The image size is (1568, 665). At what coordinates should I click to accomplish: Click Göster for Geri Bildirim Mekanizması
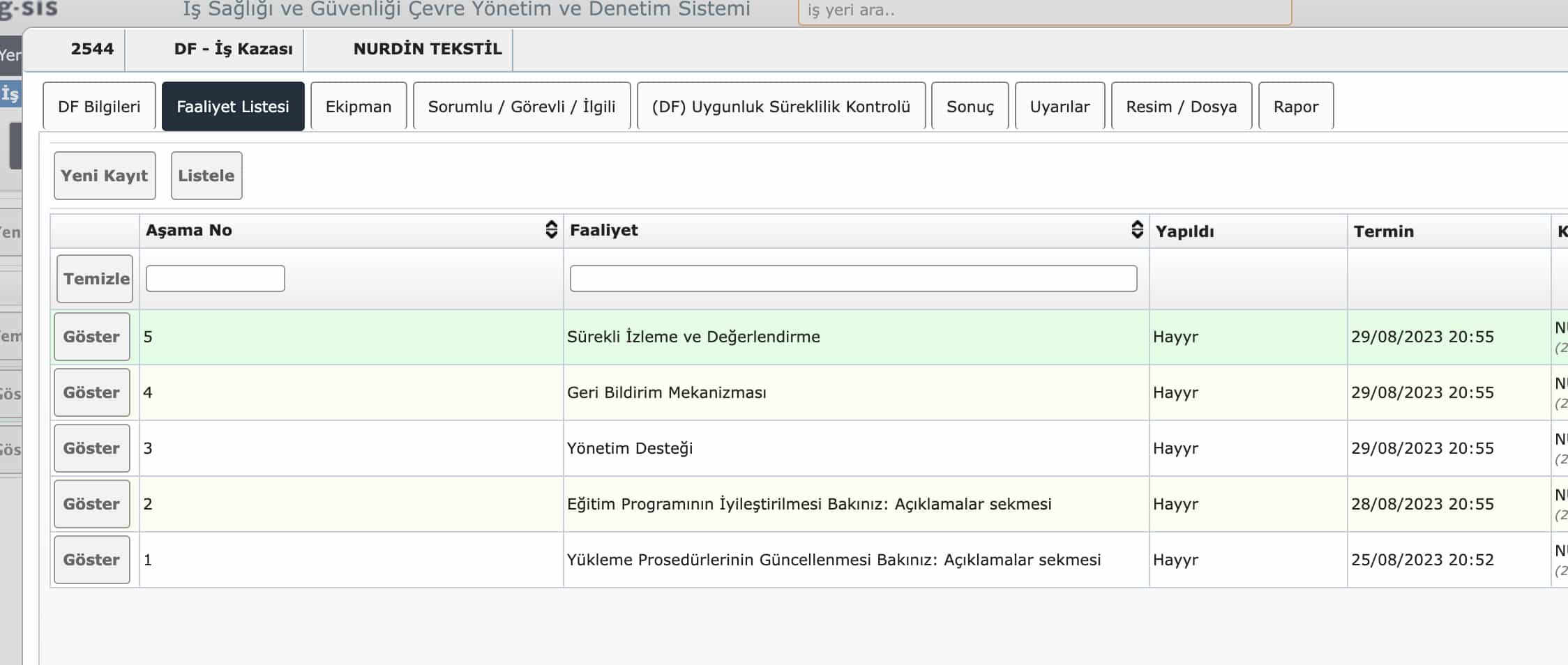point(92,392)
